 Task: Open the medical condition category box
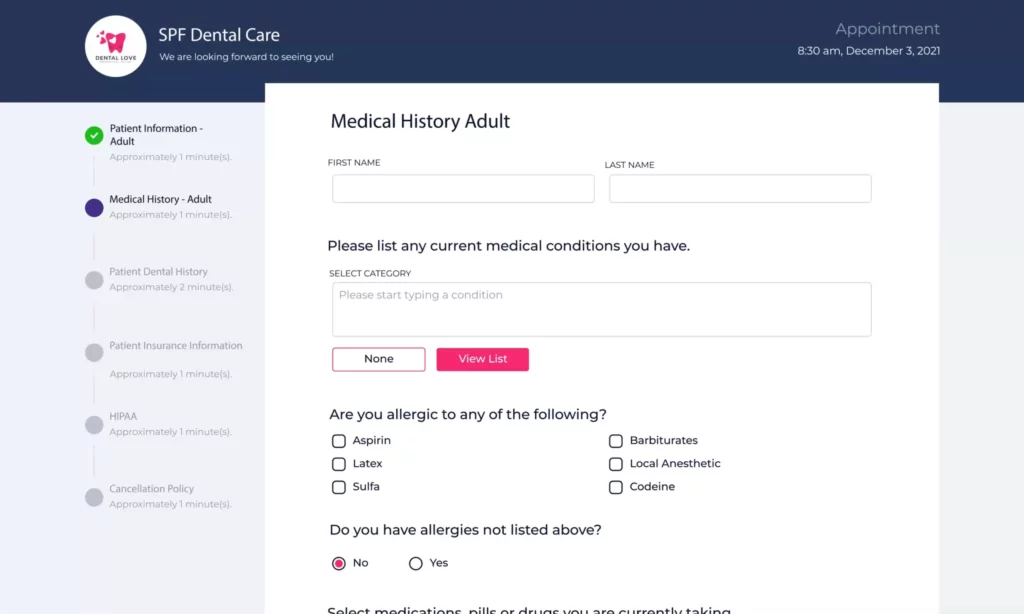[x=601, y=309]
